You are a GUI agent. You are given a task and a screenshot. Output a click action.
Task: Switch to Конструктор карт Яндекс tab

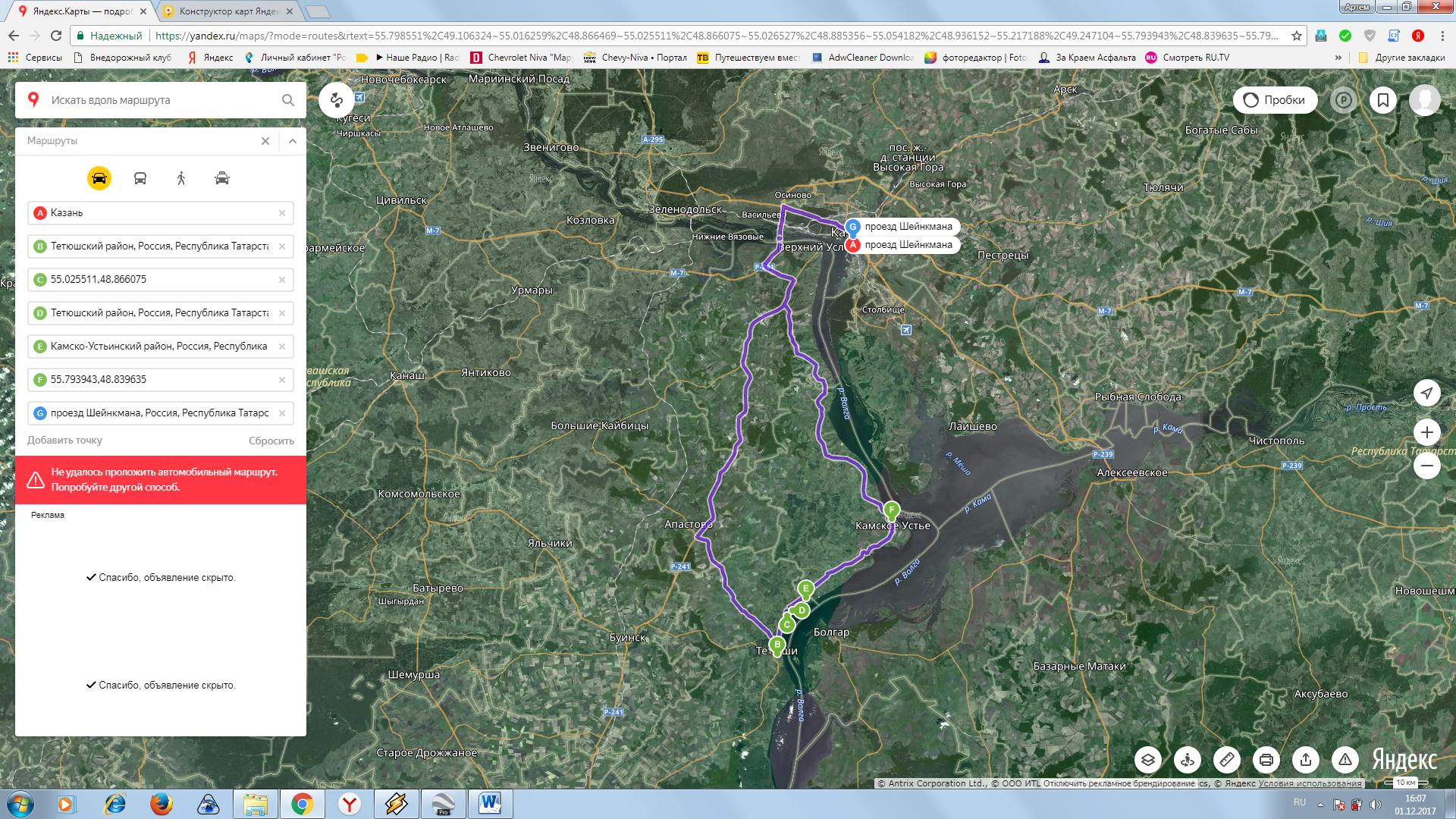(227, 11)
